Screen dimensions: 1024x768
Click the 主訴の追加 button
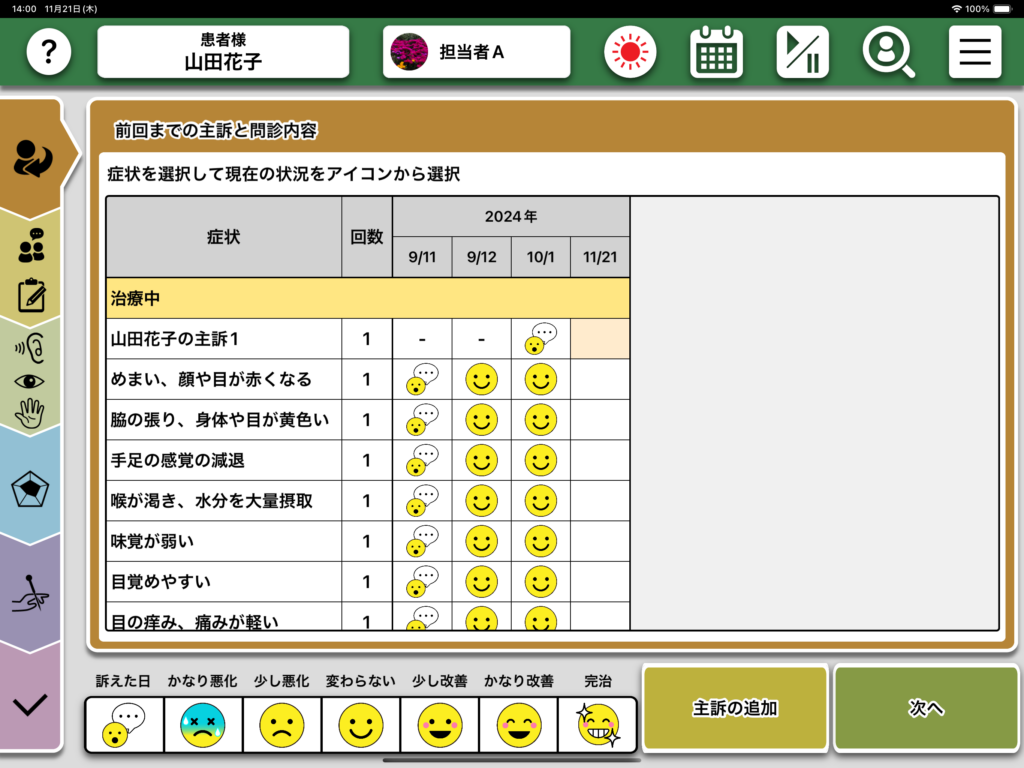(735, 708)
